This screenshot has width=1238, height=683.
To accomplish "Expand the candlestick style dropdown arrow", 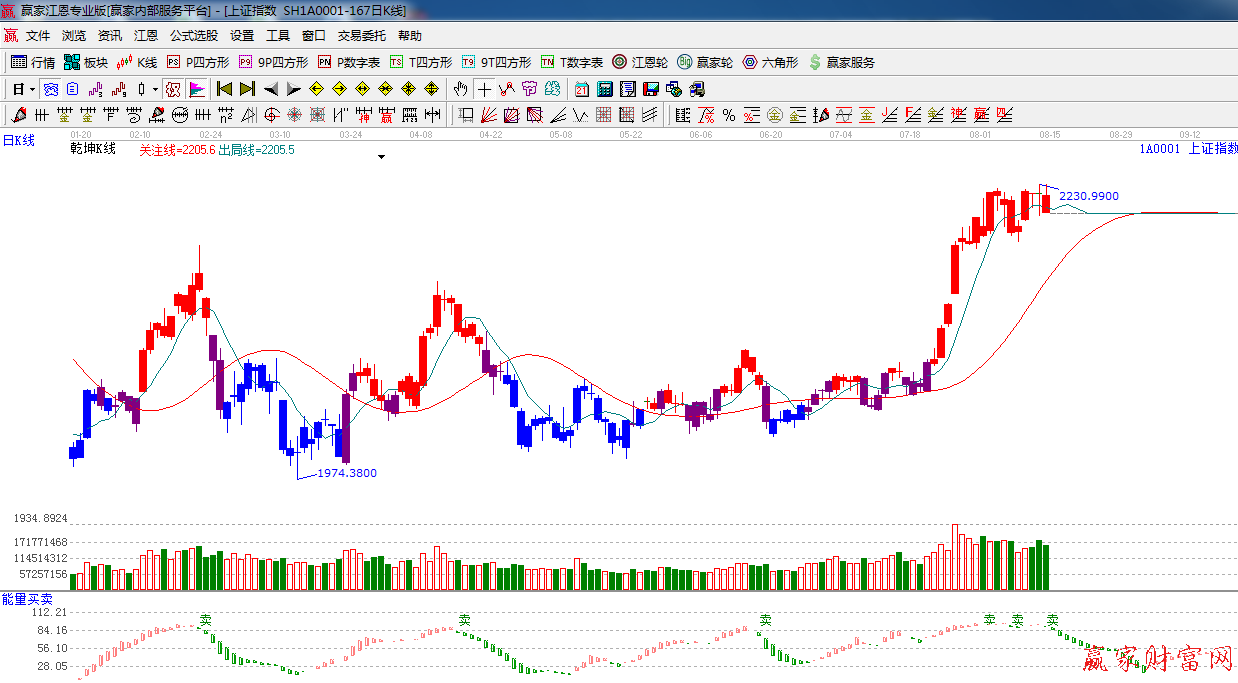I will [x=154, y=89].
